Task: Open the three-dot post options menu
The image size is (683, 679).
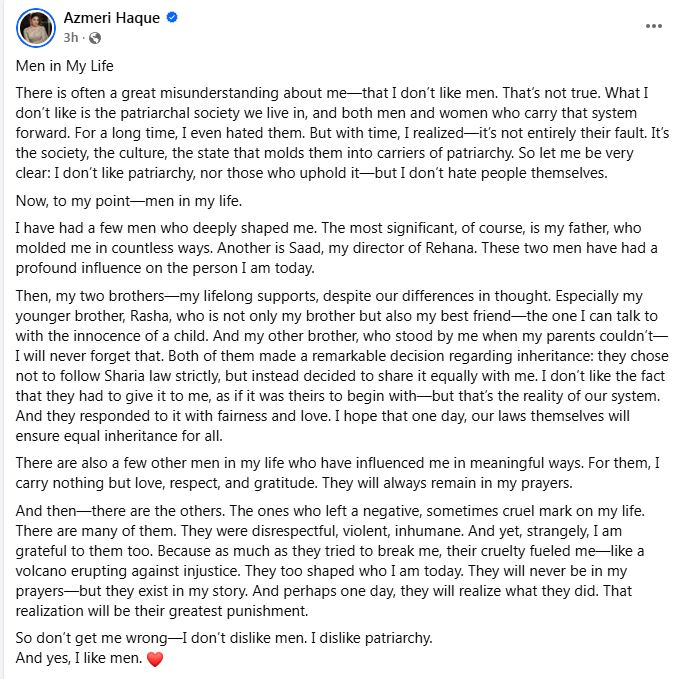Action: coord(654,26)
